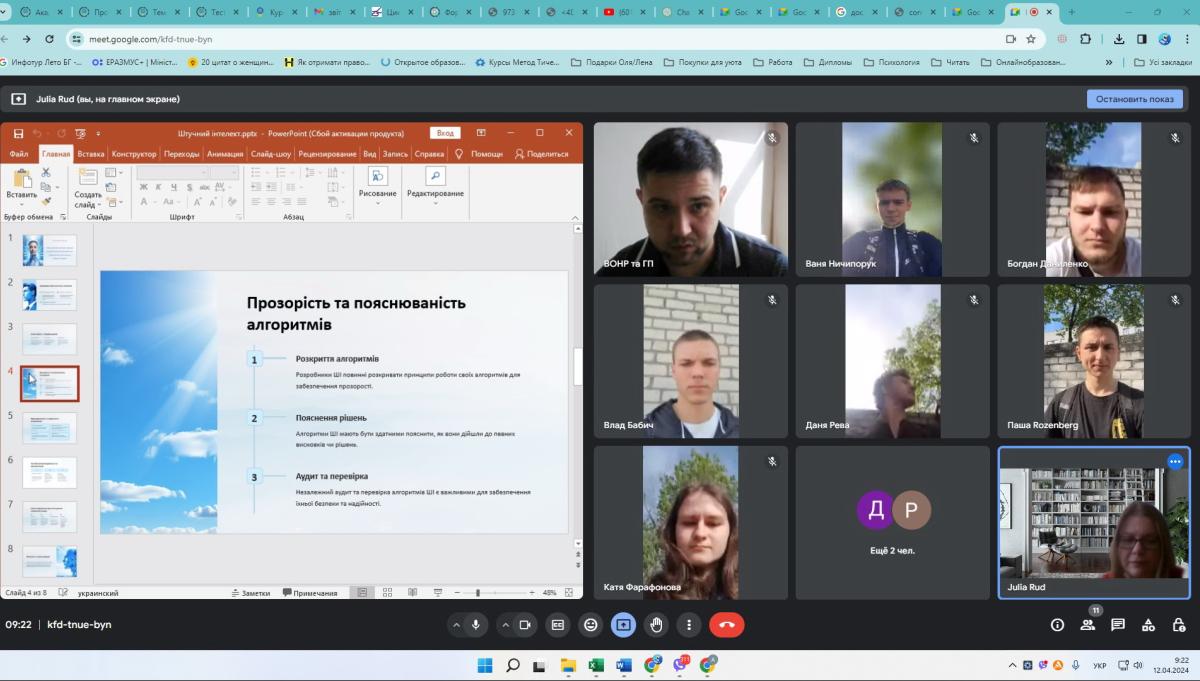Image resolution: width=1200 pixels, height=681 pixels.
Task: Expand audio settings arrow next to microphone
Action: pyautogui.click(x=456, y=625)
